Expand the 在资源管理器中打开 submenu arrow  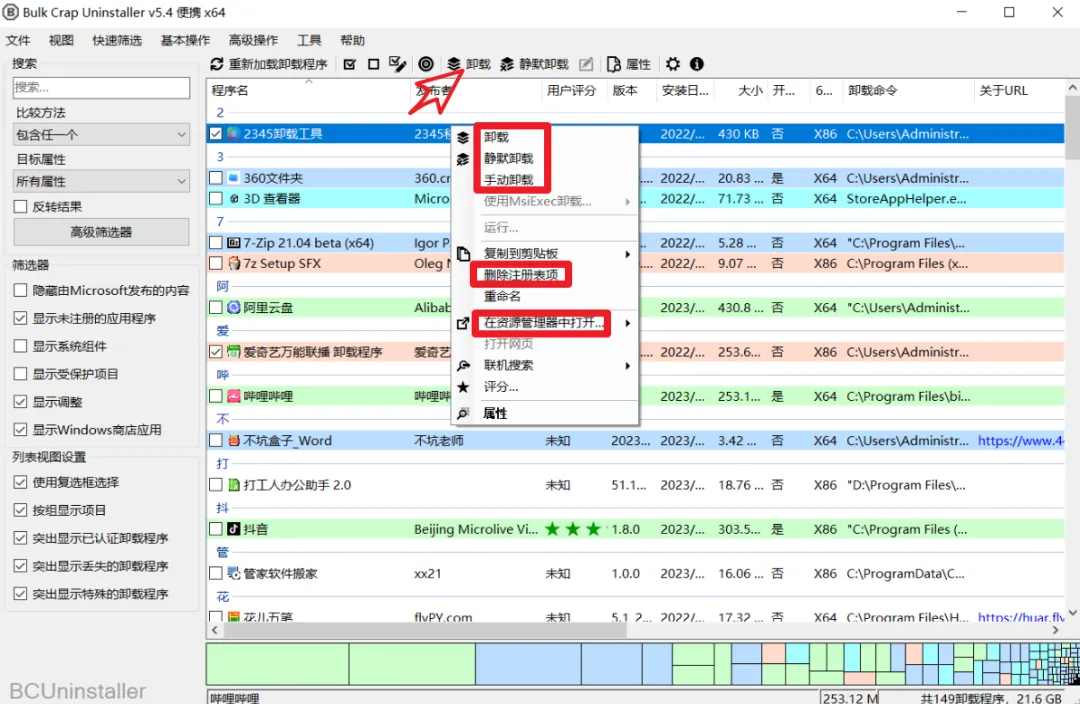click(x=627, y=323)
